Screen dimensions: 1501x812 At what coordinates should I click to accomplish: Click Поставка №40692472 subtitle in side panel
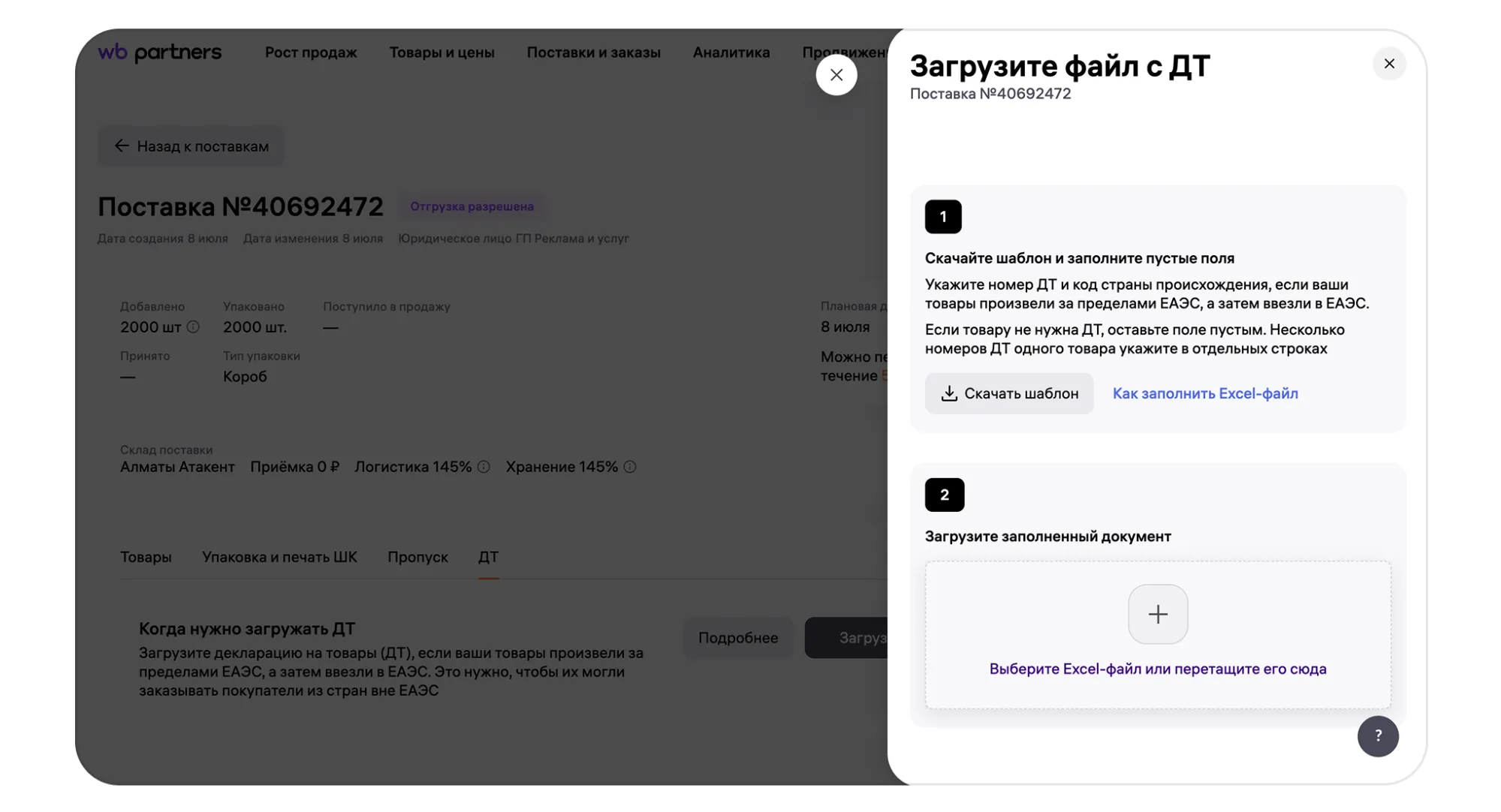pyautogui.click(x=990, y=94)
